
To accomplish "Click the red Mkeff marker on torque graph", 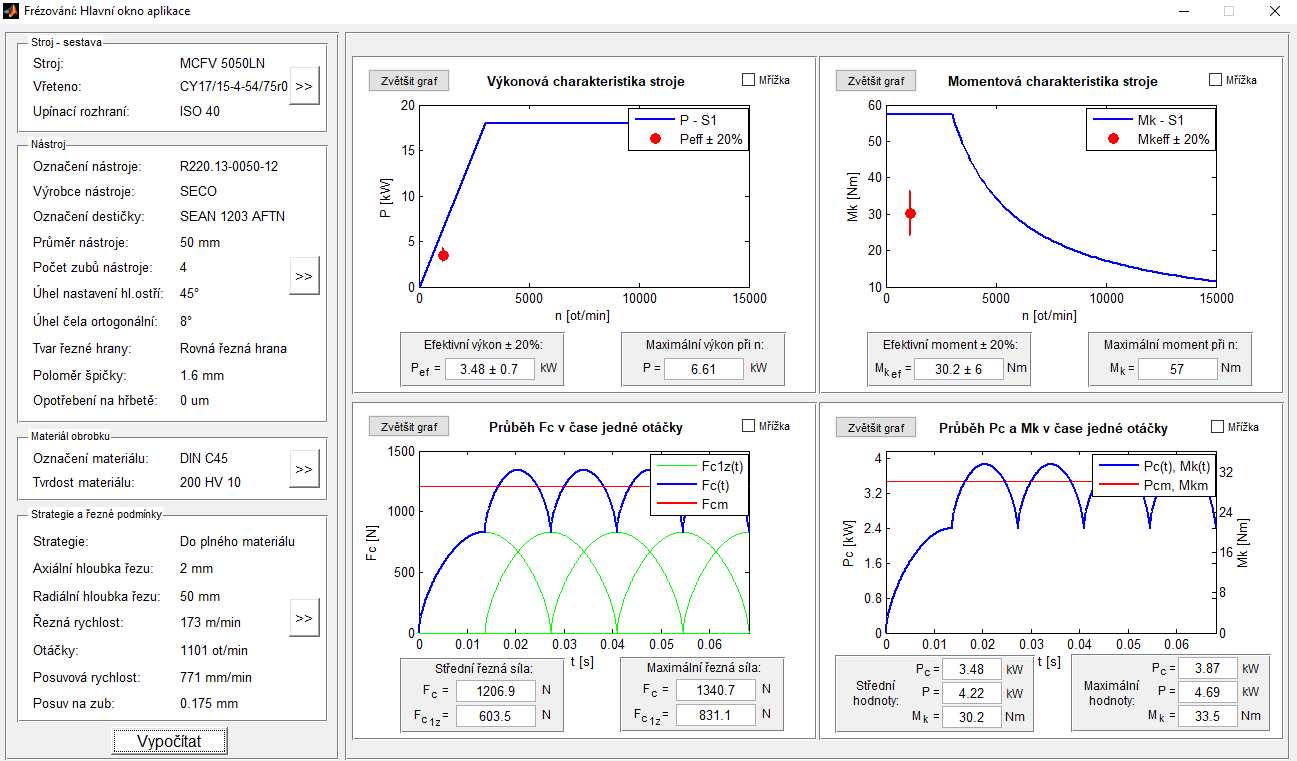I will point(910,213).
